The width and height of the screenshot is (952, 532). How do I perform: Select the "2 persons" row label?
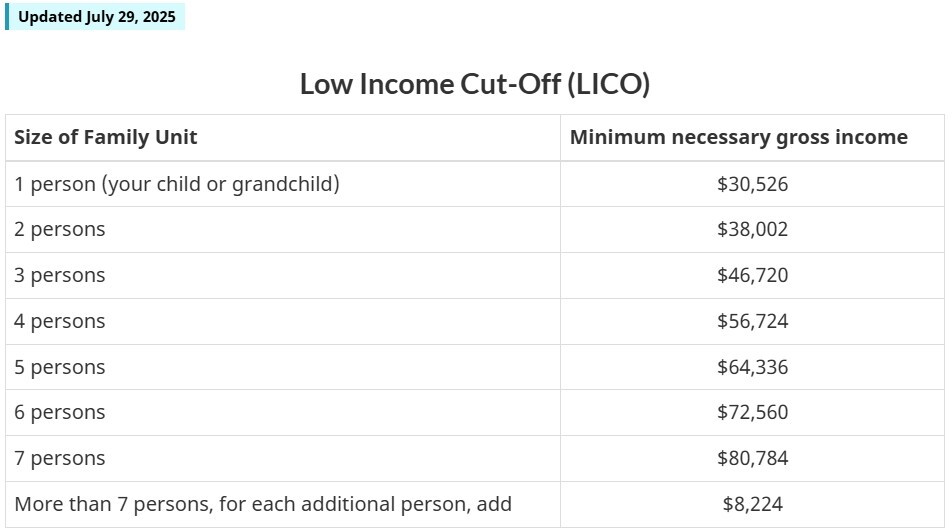pos(60,230)
